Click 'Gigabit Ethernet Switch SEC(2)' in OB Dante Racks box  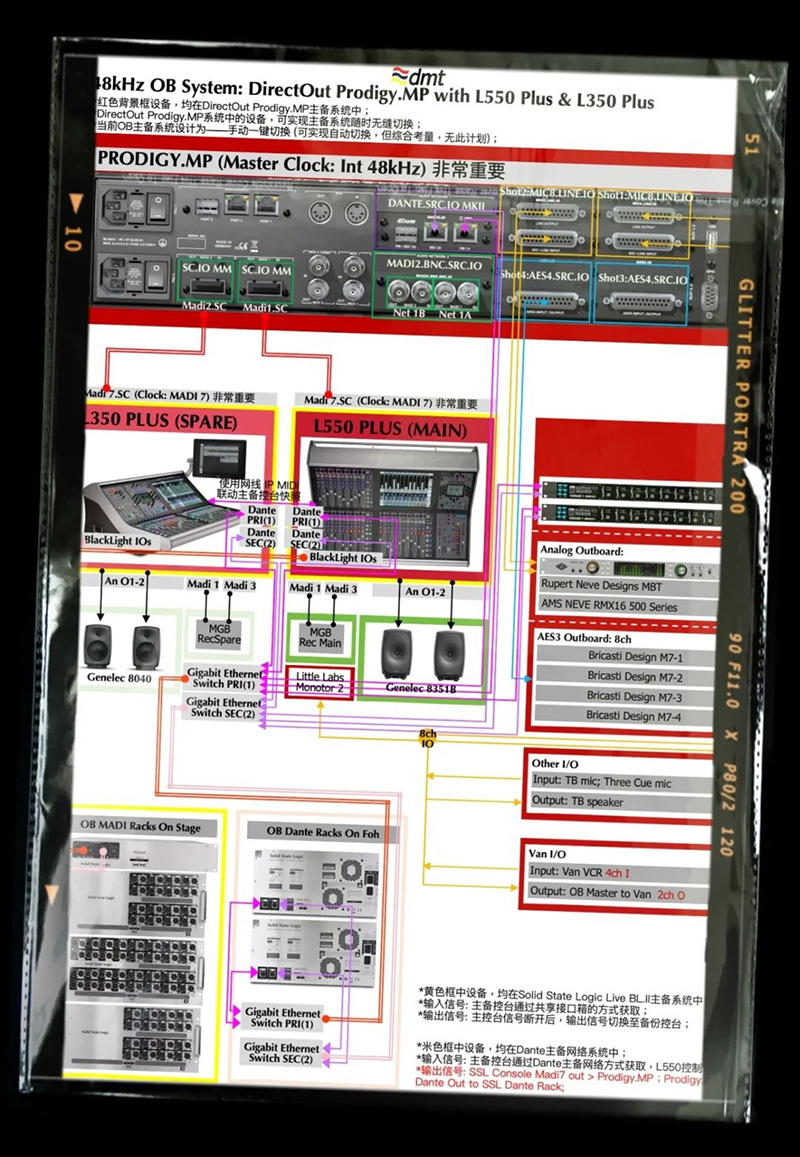click(282, 1053)
